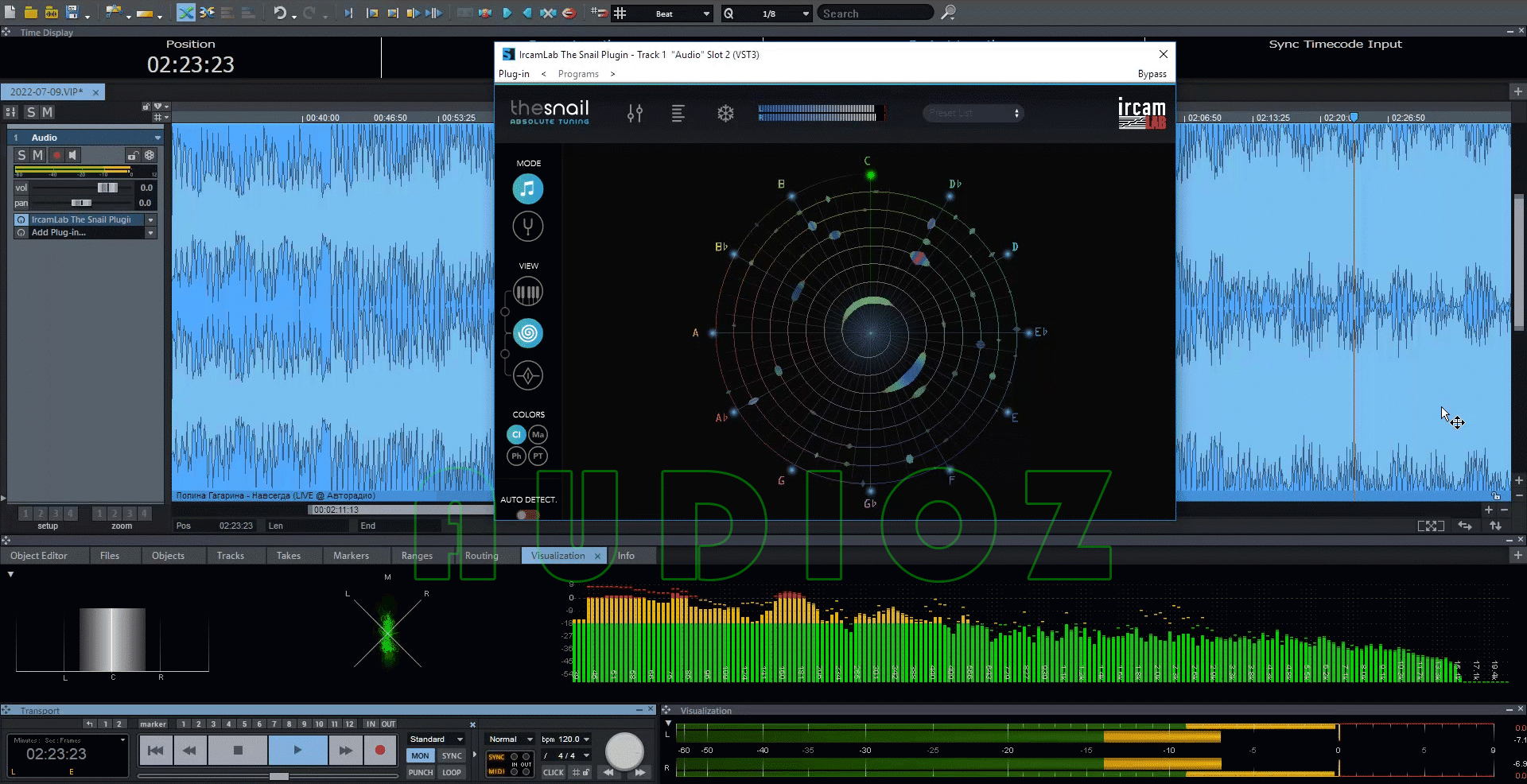Viewport: 1527px width, 784px height.
Task: Click the snowflake freeze icon in The Snail
Action: click(x=725, y=114)
